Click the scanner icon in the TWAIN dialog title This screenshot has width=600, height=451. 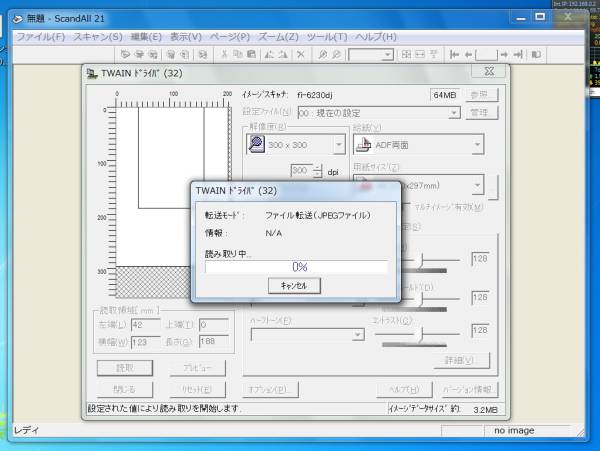(x=91, y=73)
